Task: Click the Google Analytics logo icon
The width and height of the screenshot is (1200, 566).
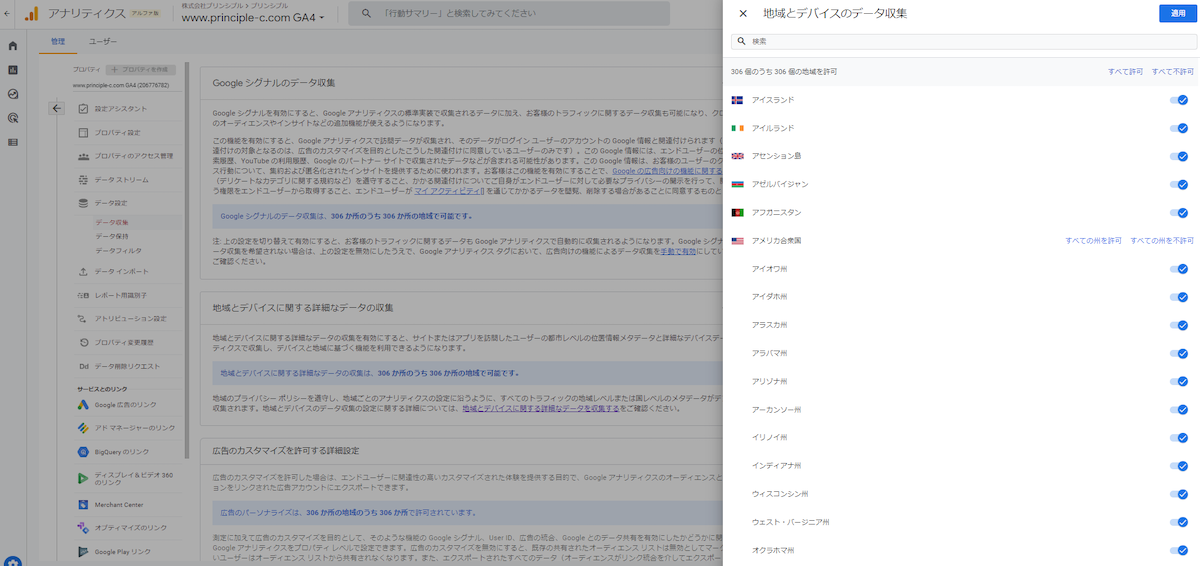Action: pyautogui.click(x=32, y=14)
